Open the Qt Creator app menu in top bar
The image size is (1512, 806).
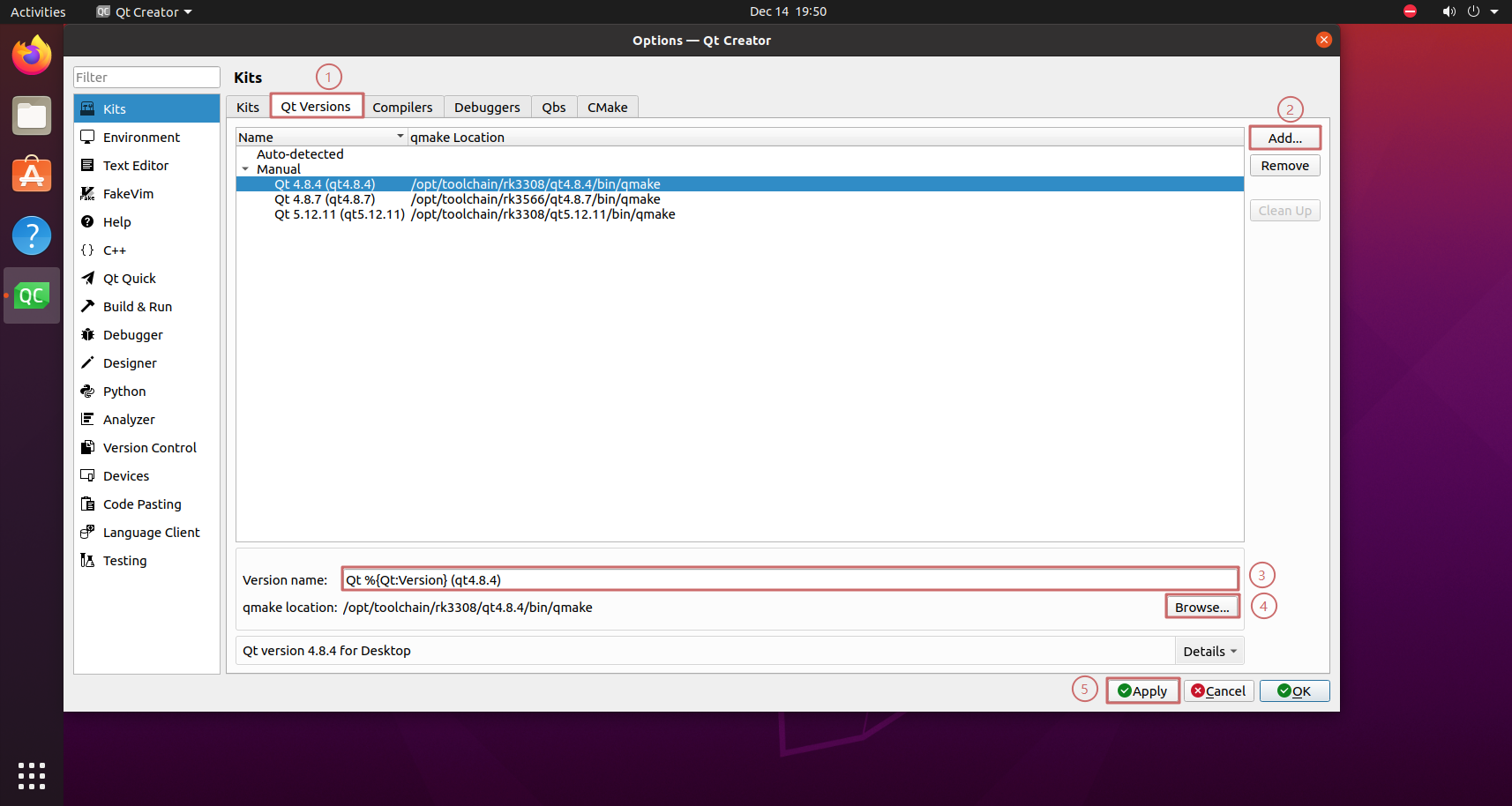145,12
